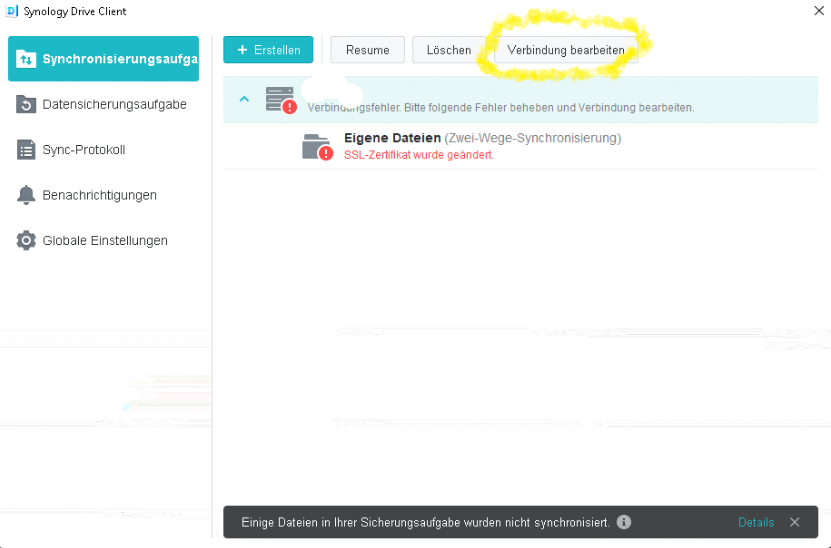
Task: Click the Globale Einstellungen gear icon
Action: pyautogui.click(x=26, y=241)
